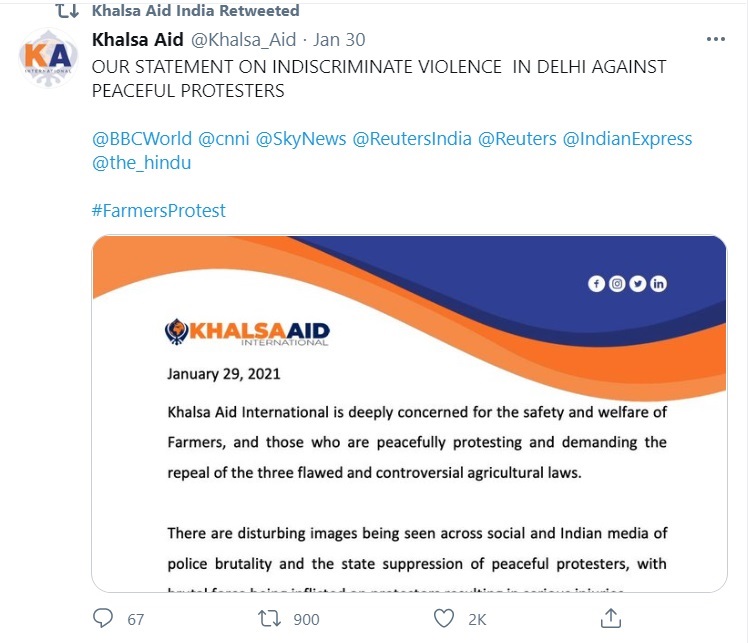Open the Jan 30 tweet timestamp
Viewport: 748px width, 643px height.
(339, 40)
